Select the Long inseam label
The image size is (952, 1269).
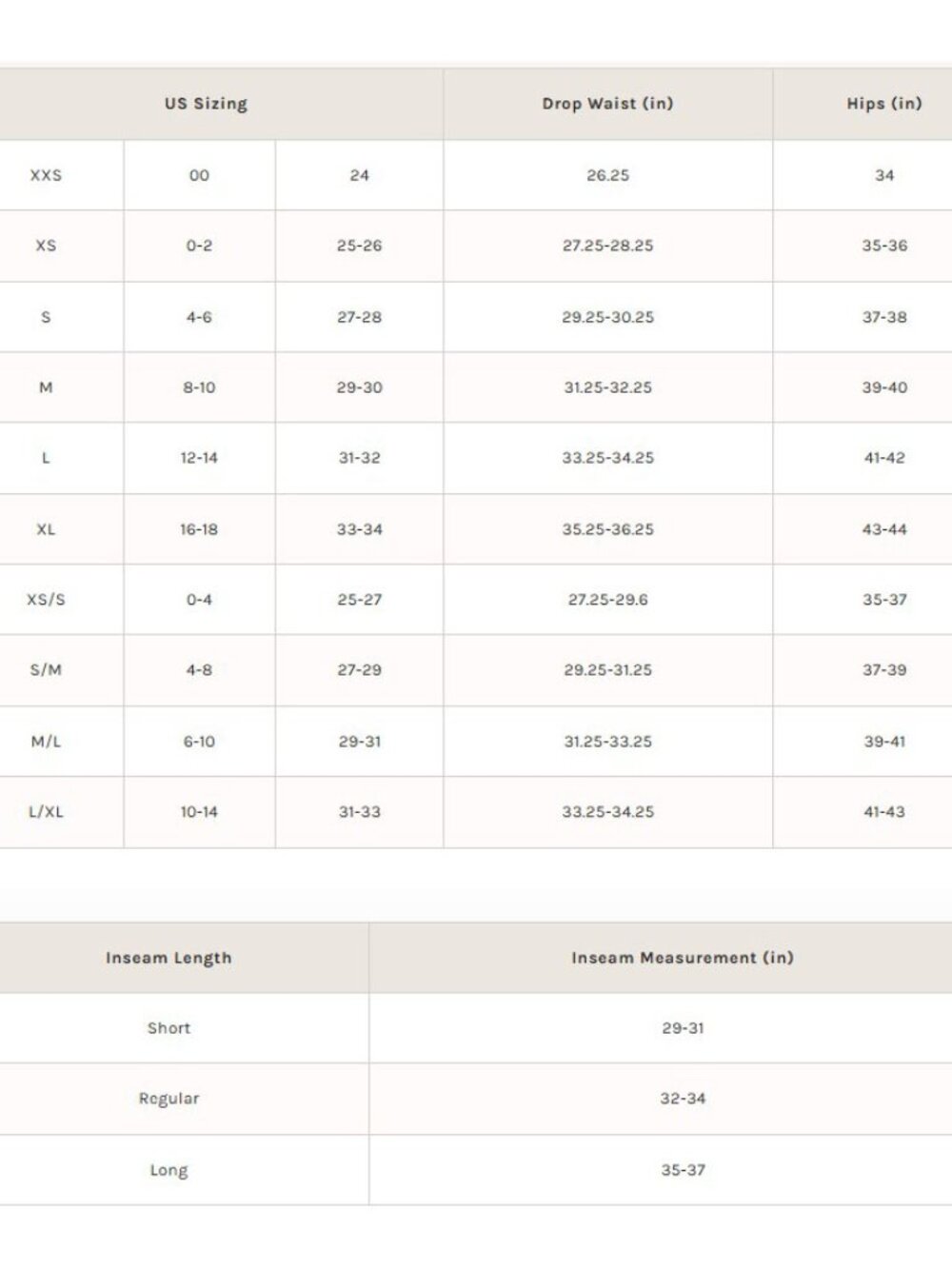click(169, 1170)
